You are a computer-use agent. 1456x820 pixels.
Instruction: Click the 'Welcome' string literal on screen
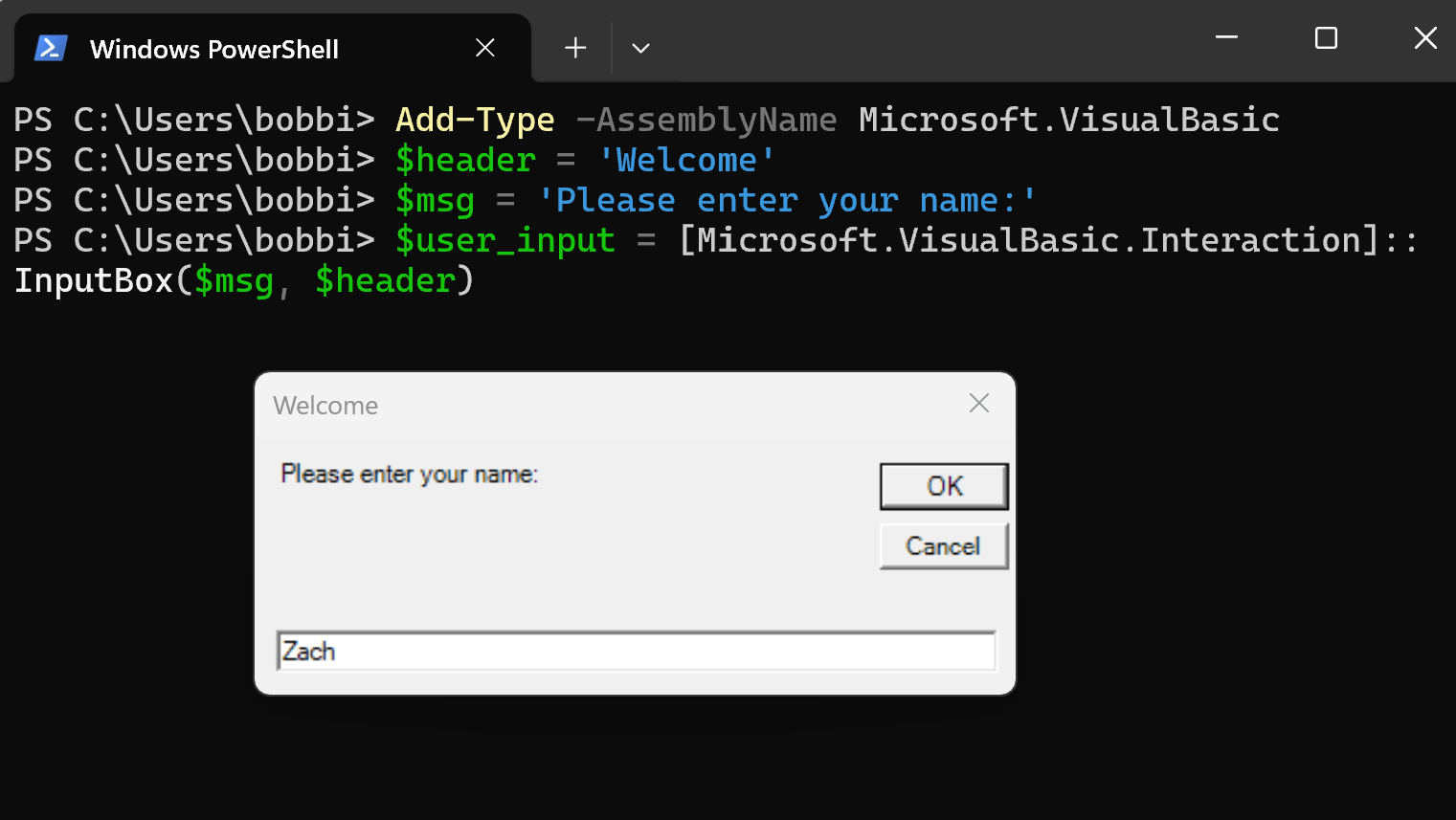click(x=687, y=159)
